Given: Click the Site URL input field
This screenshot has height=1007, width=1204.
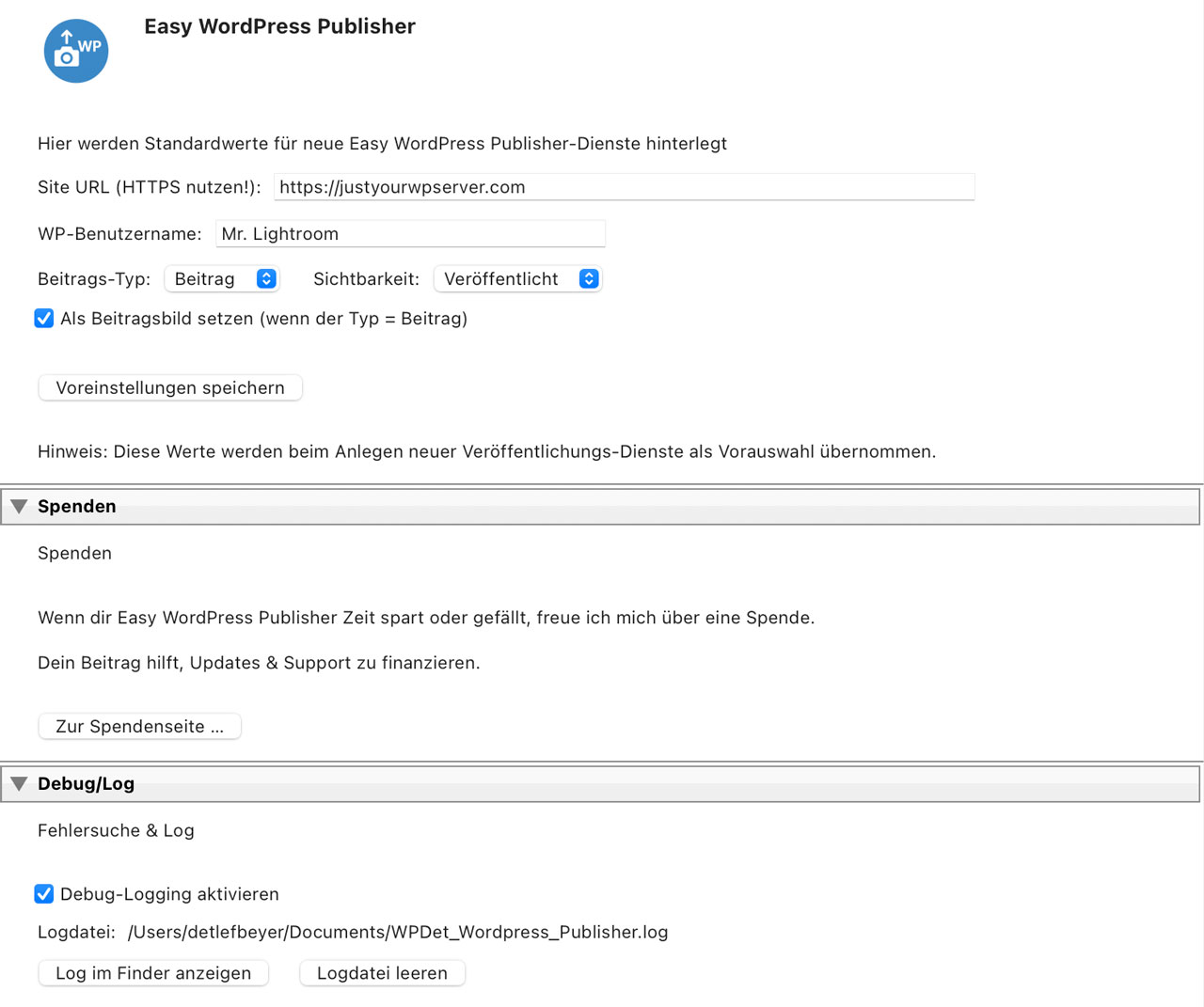Looking at the screenshot, I should click(x=624, y=186).
